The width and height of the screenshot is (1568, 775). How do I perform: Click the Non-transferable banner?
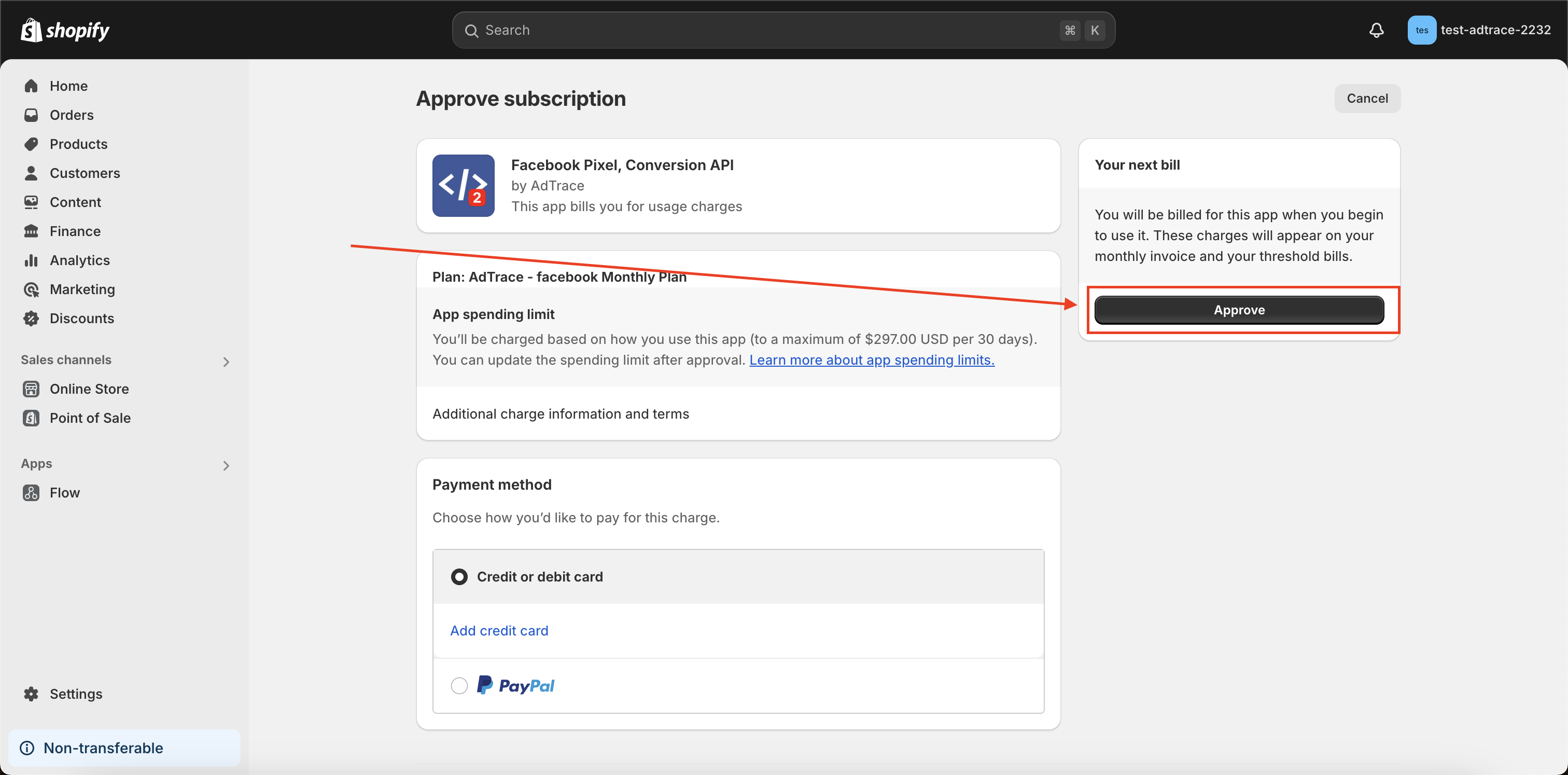coord(124,748)
